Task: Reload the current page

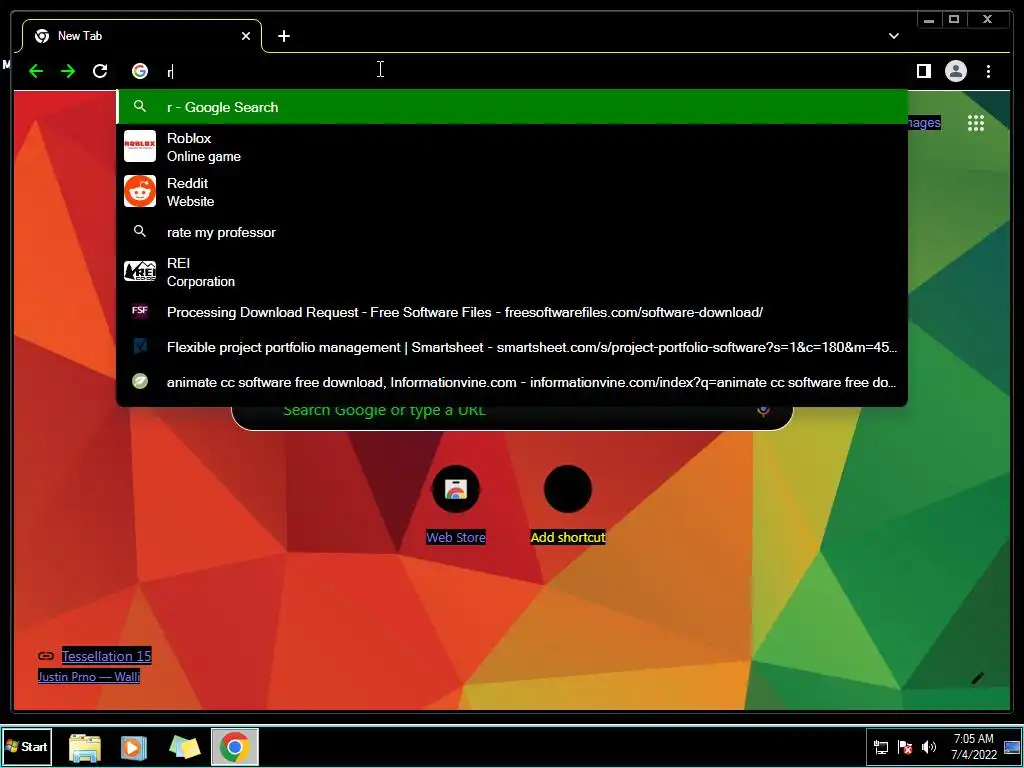Action: point(100,71)
